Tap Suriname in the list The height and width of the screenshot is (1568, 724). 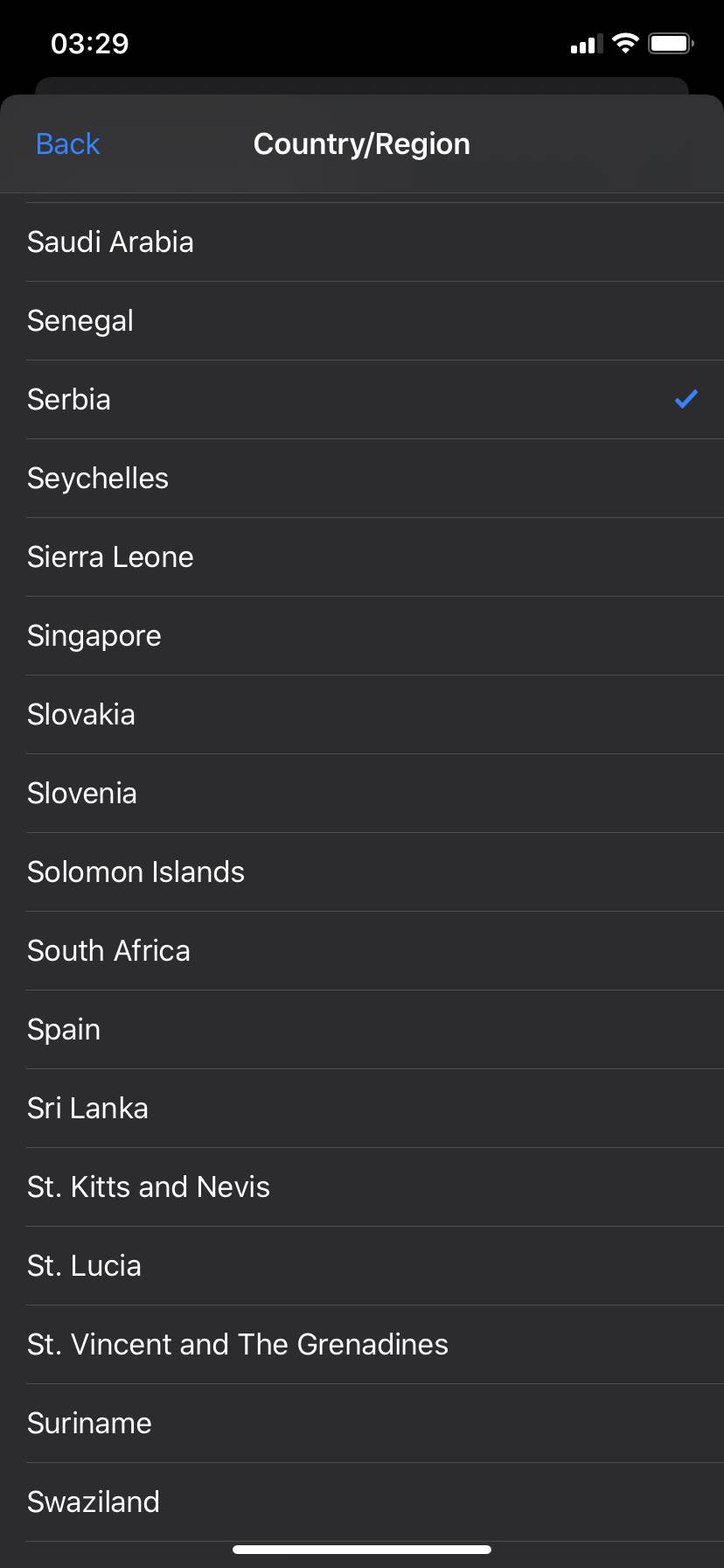[x=89, y=1424]
